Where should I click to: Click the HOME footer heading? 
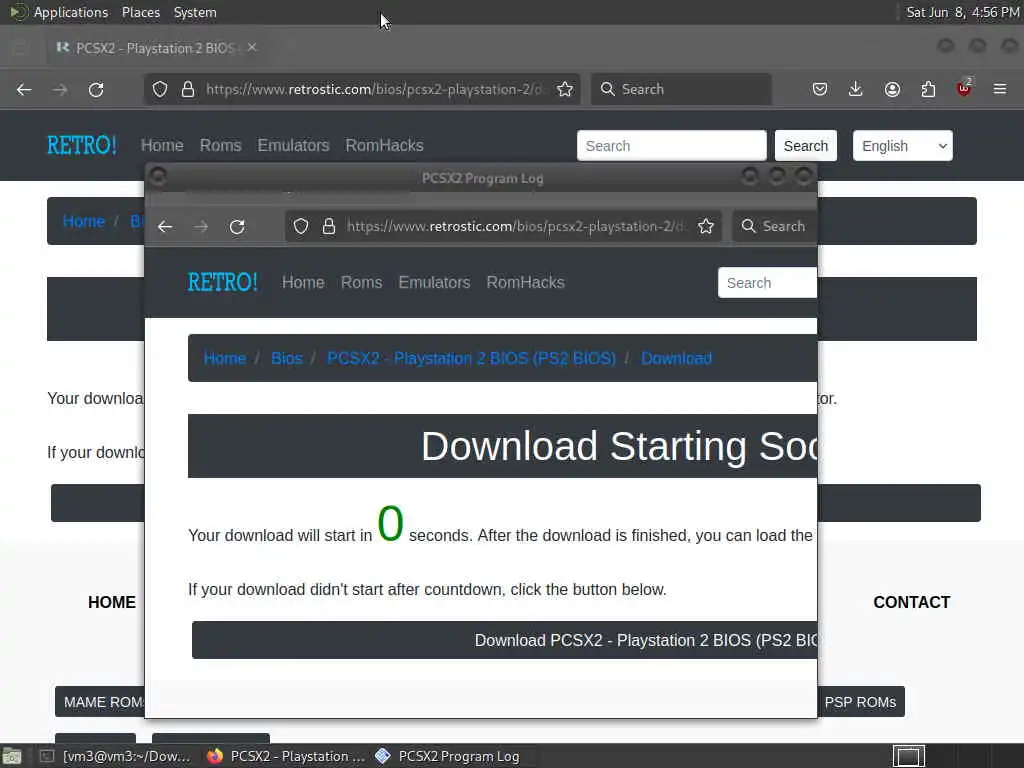[x=112, y=602]
